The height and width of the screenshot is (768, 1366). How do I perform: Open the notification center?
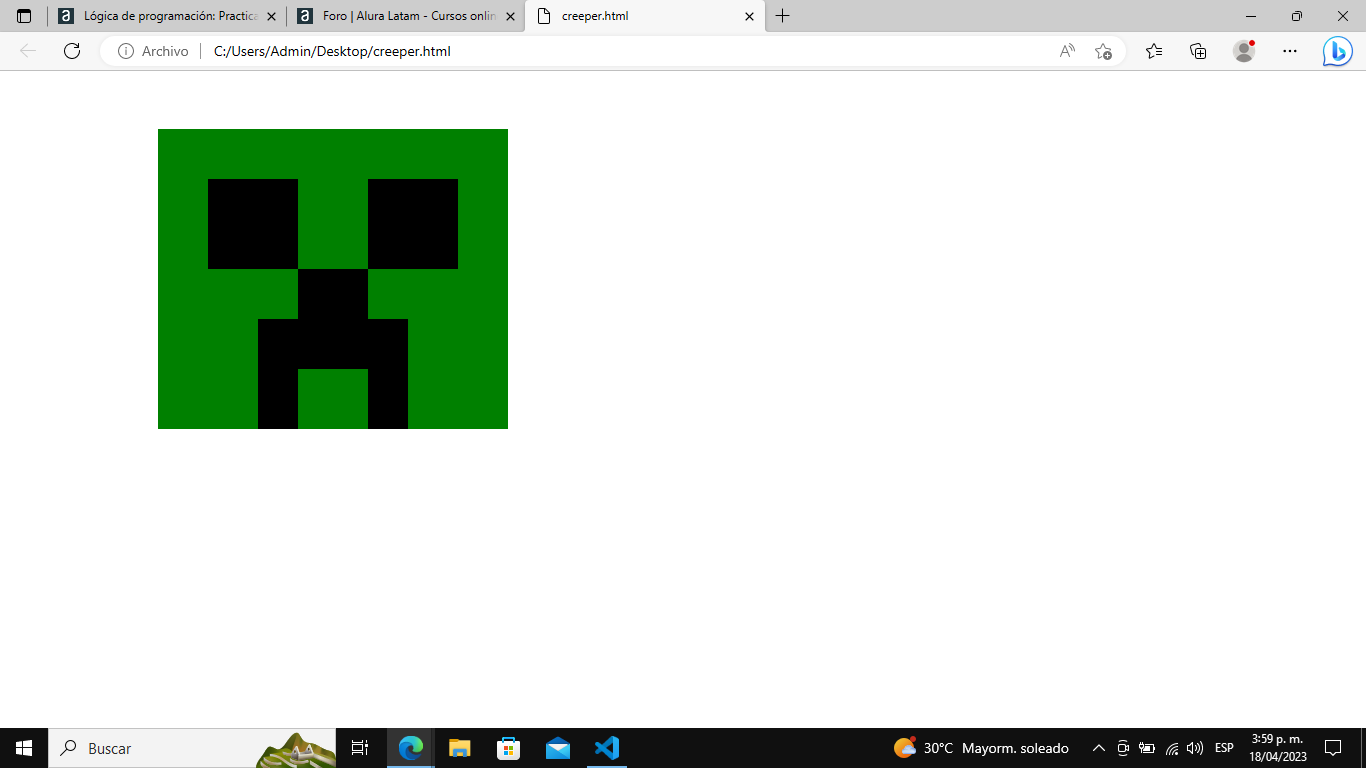point(1333,748)
